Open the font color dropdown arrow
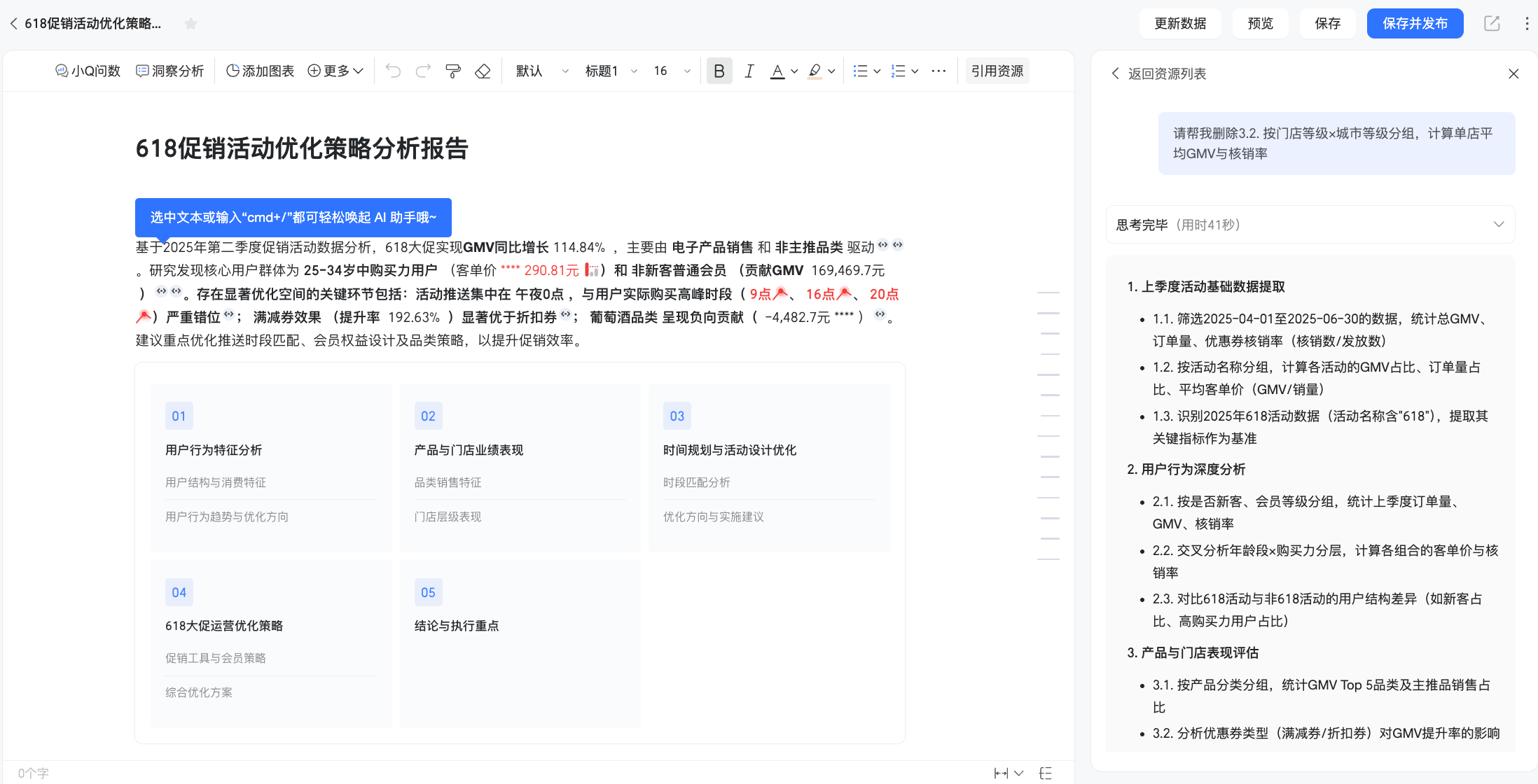This screenshot has height=784, width=1538. 794,71
